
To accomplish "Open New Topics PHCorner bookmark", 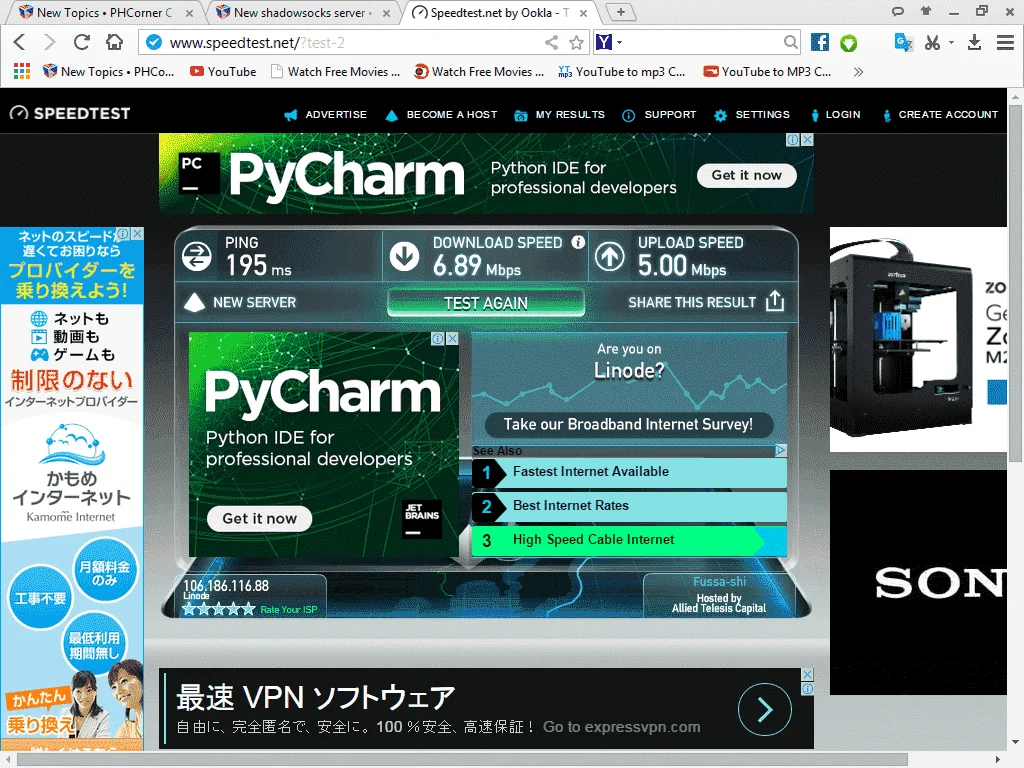I will point(108,72).
